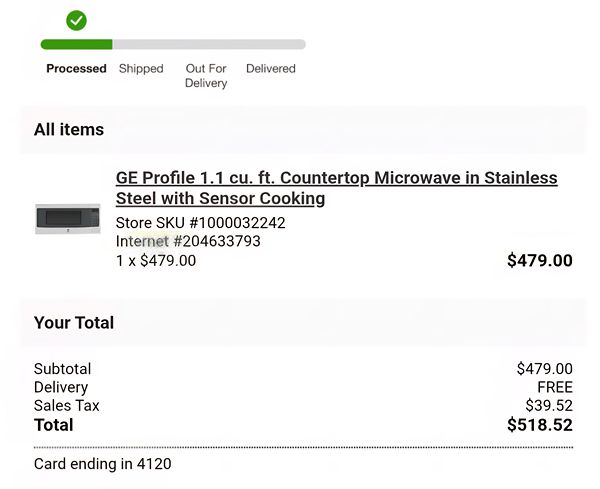Screen dimensions: 600x489
Task: Click the Total amount $518.52
Action: point(540,425)
